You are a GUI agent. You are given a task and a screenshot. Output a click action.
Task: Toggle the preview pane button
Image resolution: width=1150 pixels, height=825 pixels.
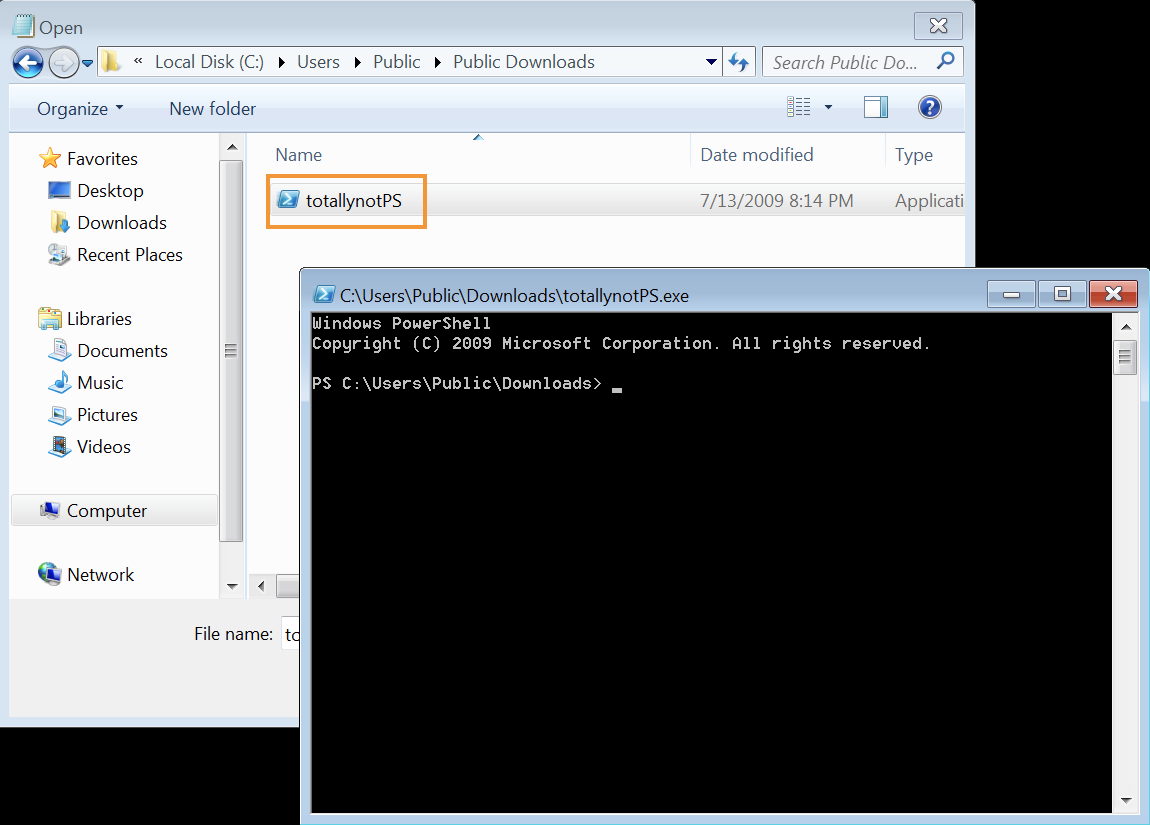pyautogui.click(x=876, y=107)
